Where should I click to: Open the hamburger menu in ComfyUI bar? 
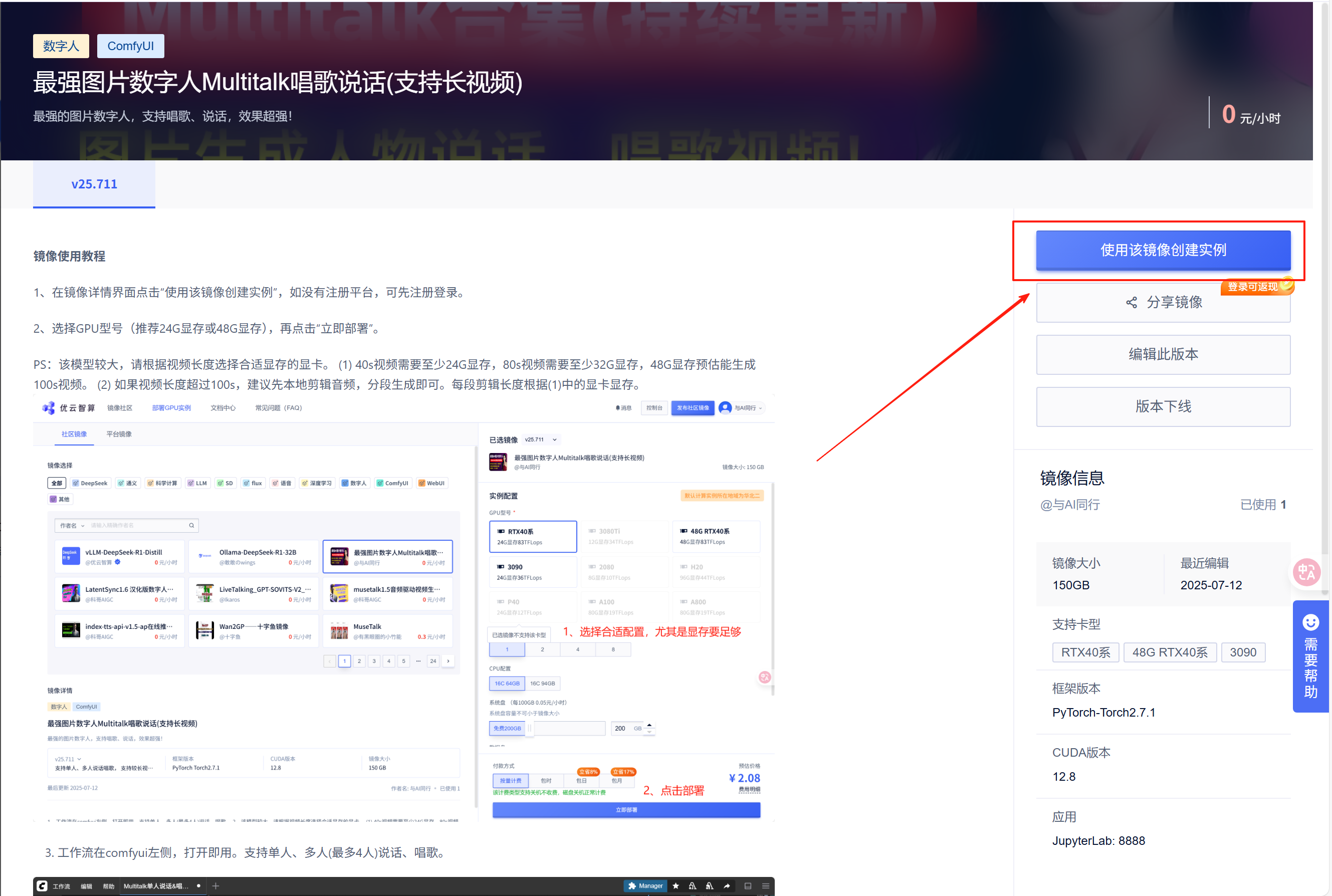765,885
